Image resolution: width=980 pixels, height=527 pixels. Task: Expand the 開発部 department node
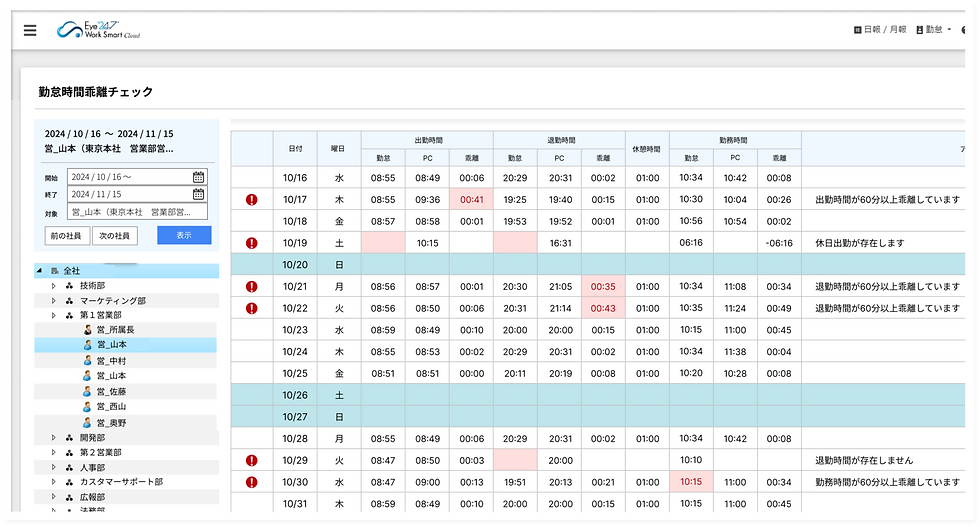(x=54, y=438)
